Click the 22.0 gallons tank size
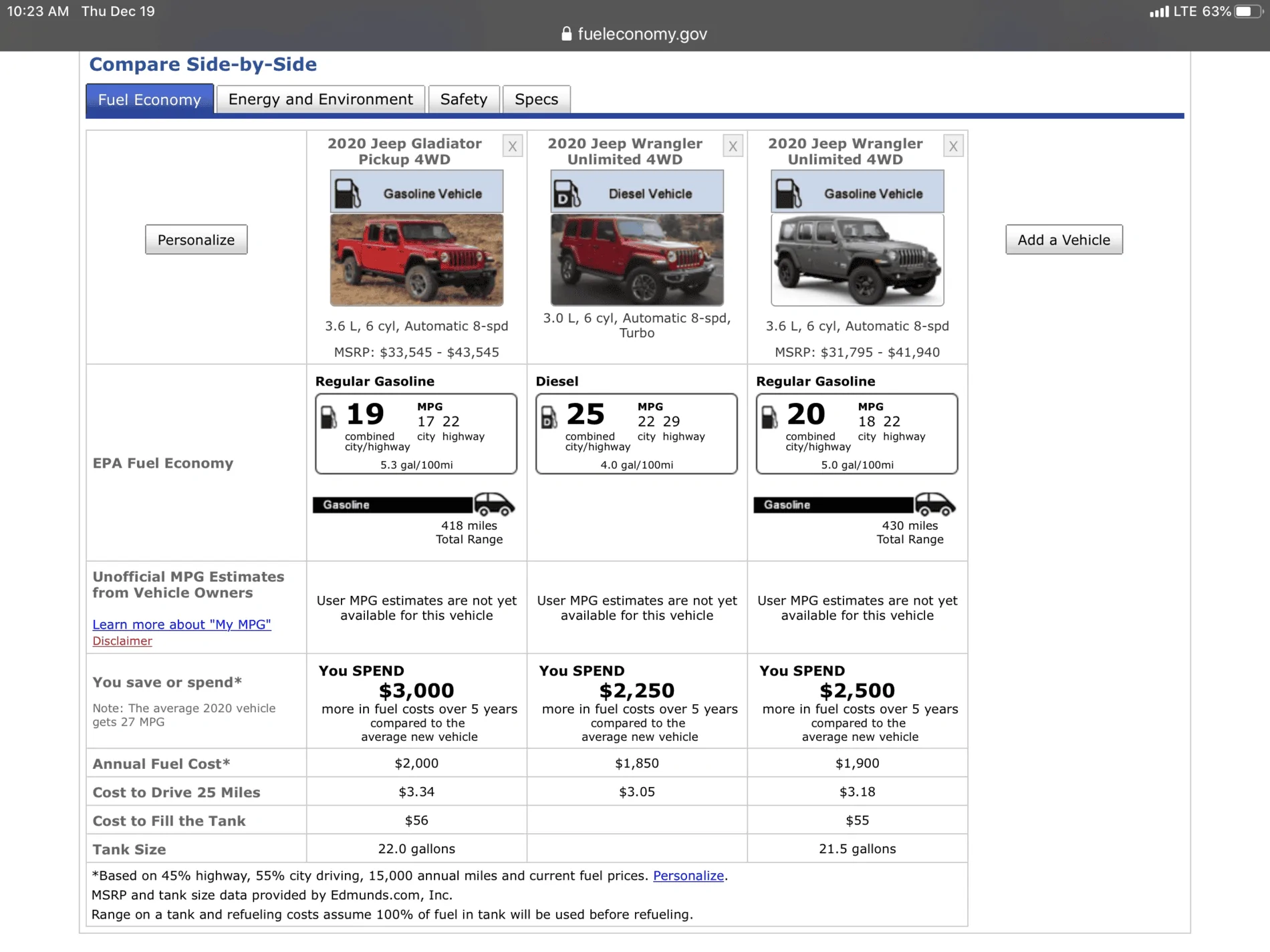 [416, 849]
